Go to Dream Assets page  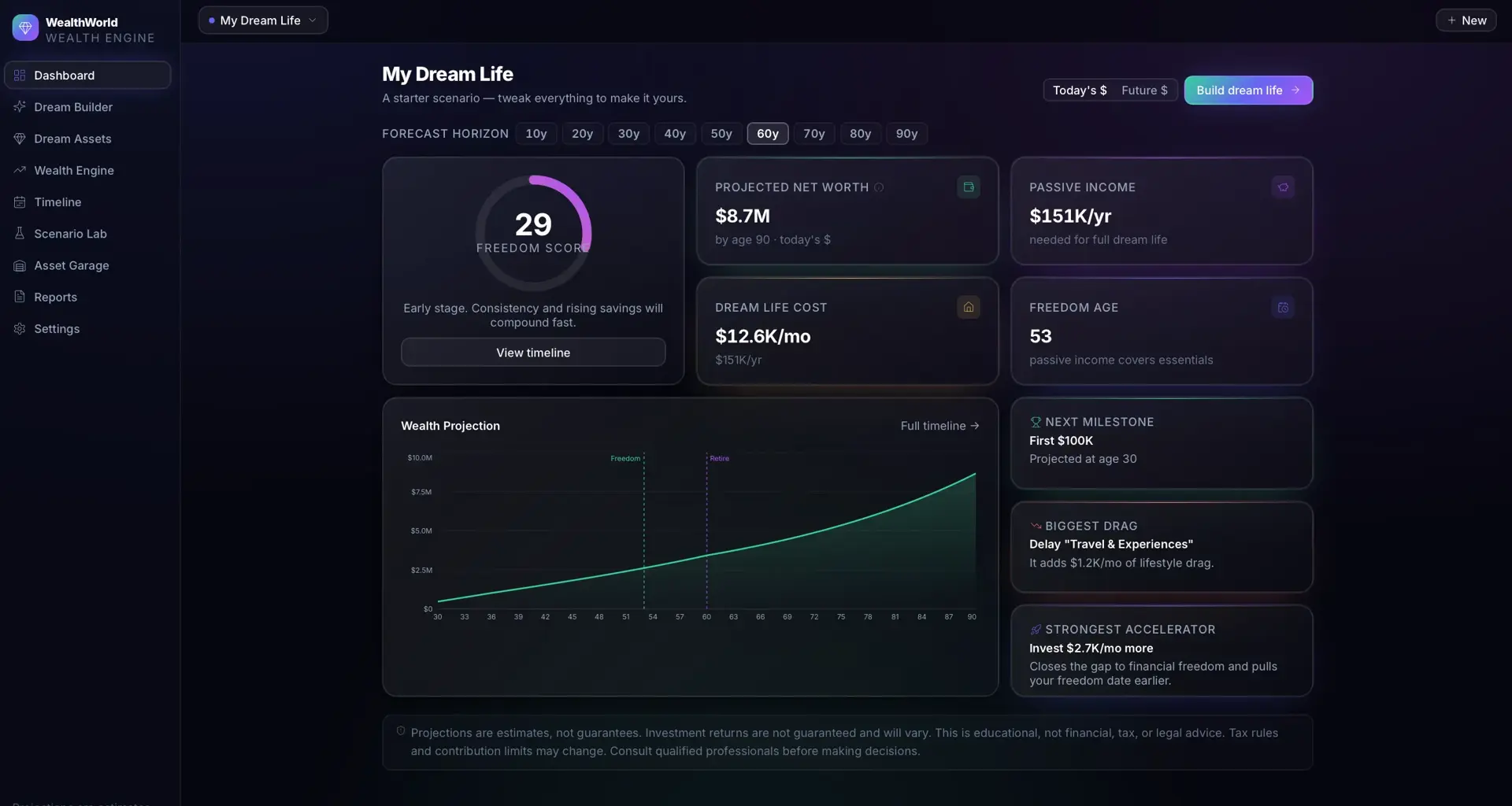pyautogui.click(x=87, y=139)
